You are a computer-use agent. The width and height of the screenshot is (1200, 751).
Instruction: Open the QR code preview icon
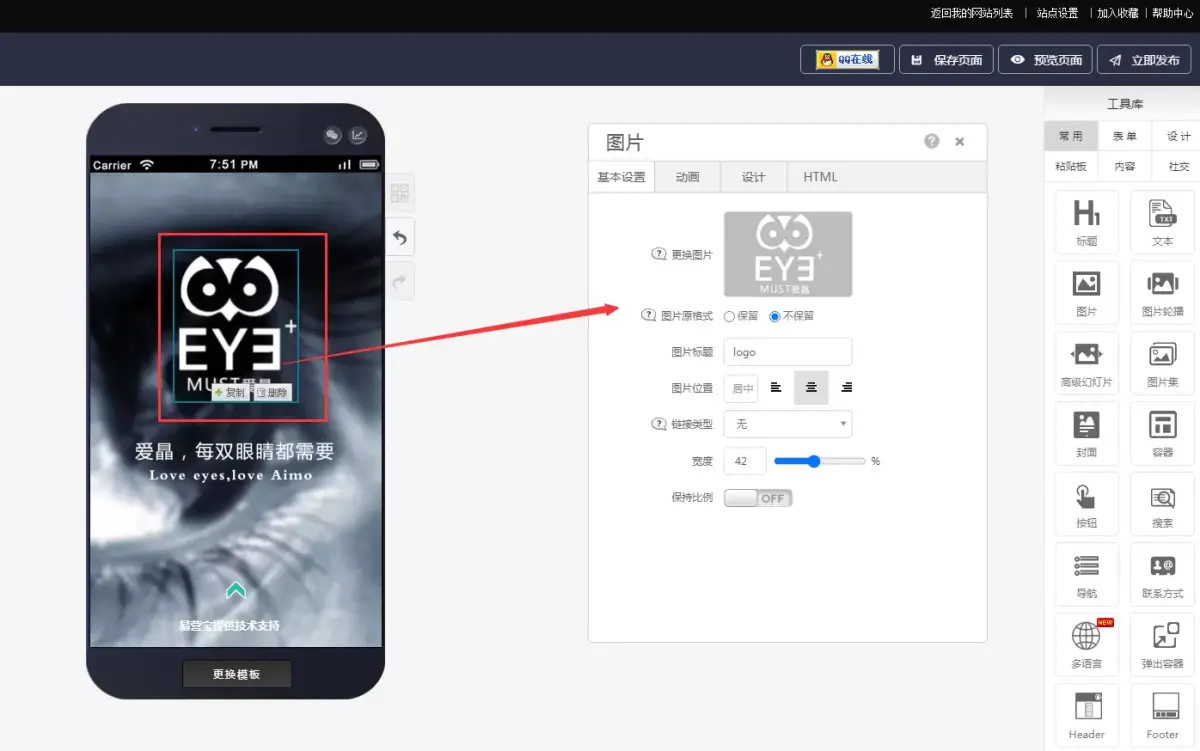point(400,194)
